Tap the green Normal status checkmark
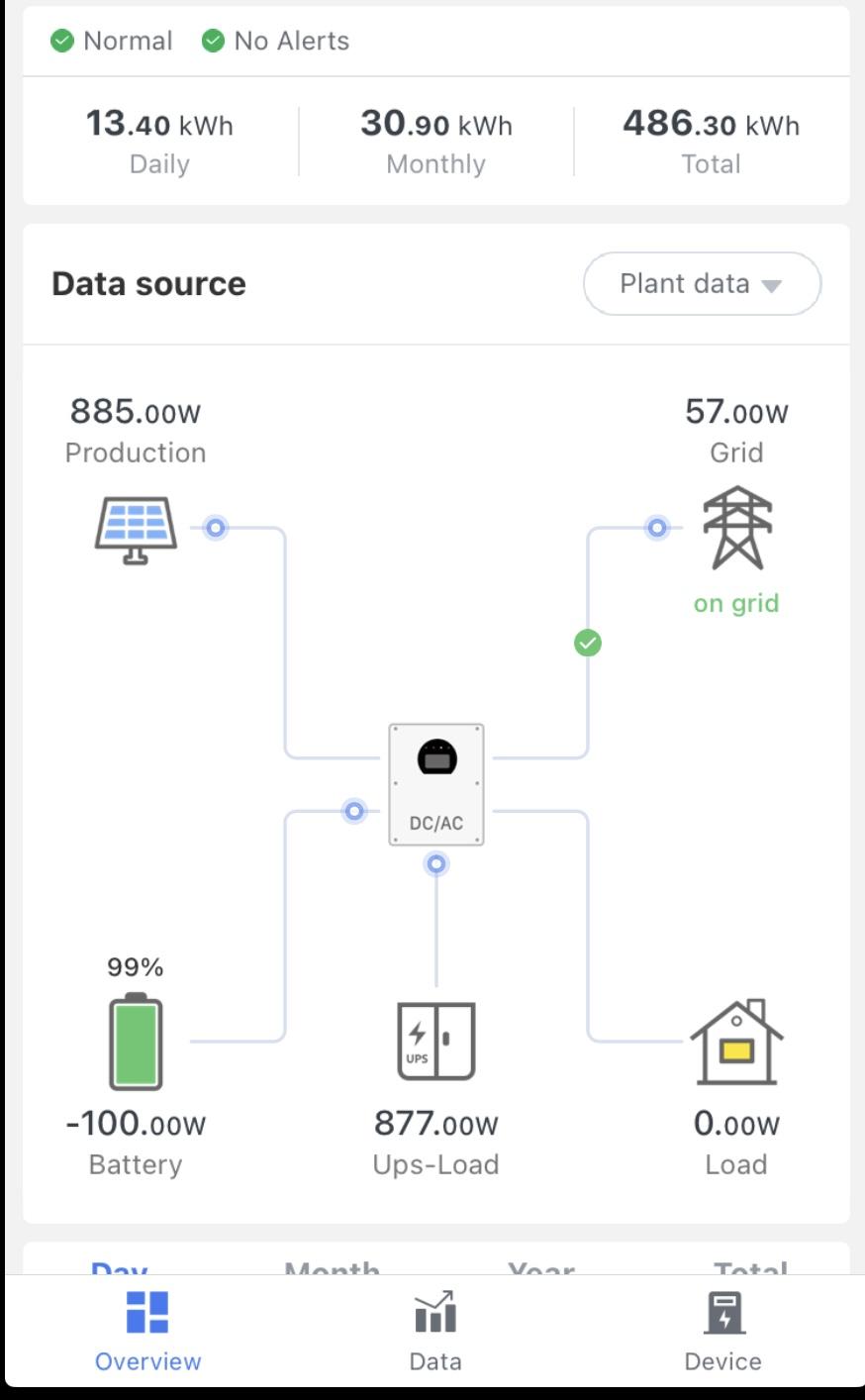 [x=62, y=41]
